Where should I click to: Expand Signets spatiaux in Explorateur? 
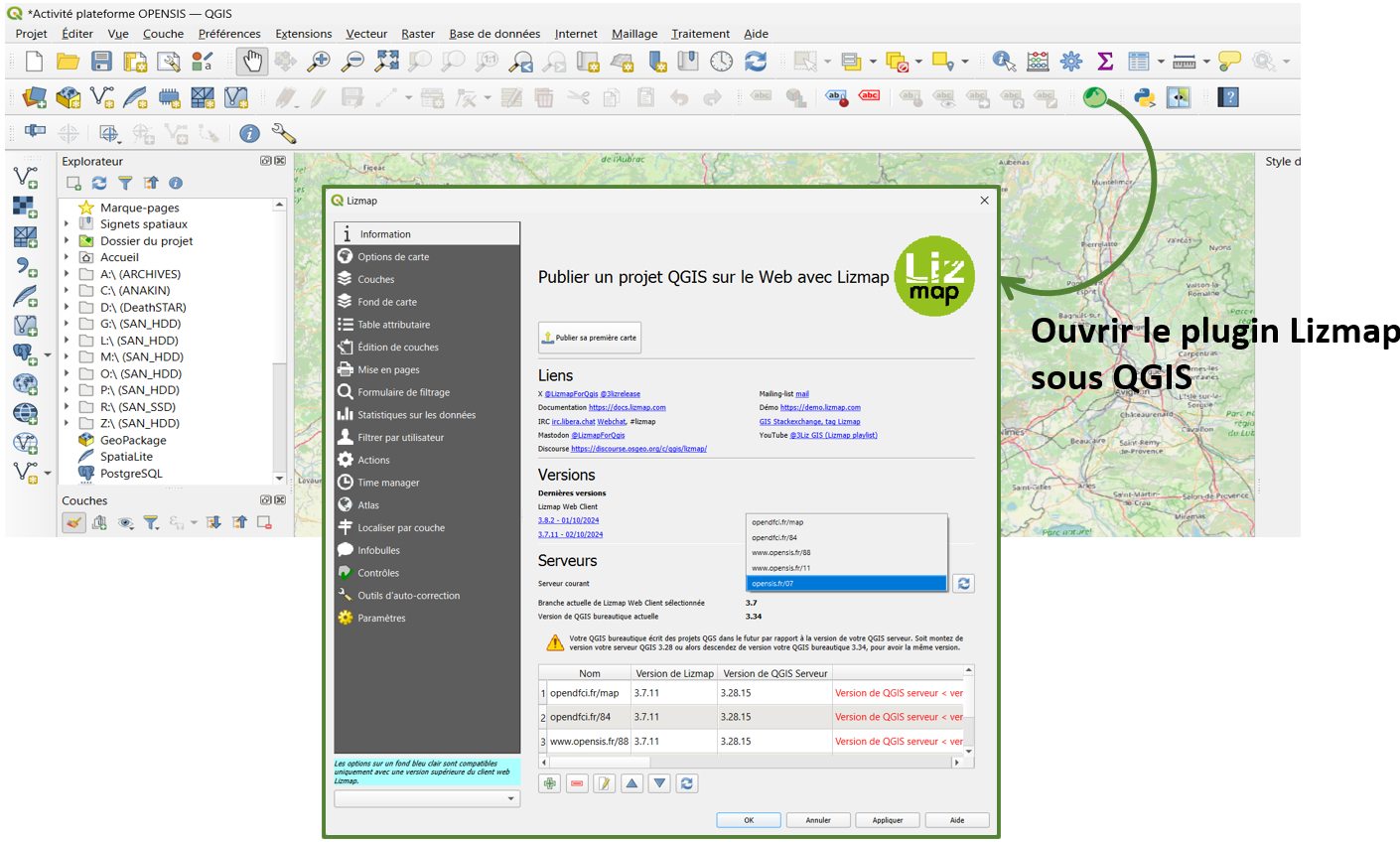click(x=67, y=224)
